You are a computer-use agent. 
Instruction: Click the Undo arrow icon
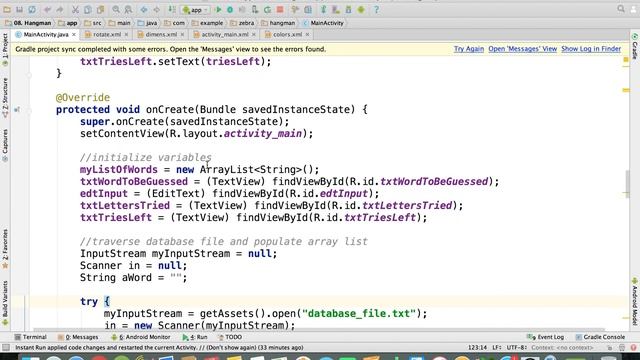[48, 9]
